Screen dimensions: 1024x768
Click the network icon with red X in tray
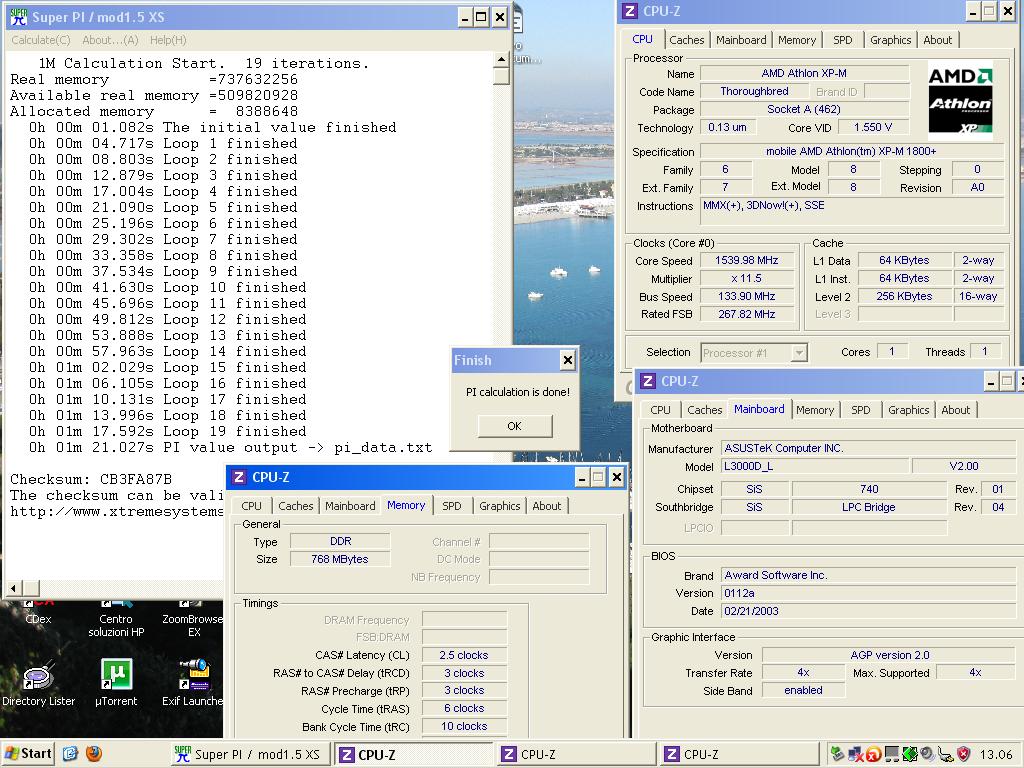pyautogui.click(x=855, y=754)
